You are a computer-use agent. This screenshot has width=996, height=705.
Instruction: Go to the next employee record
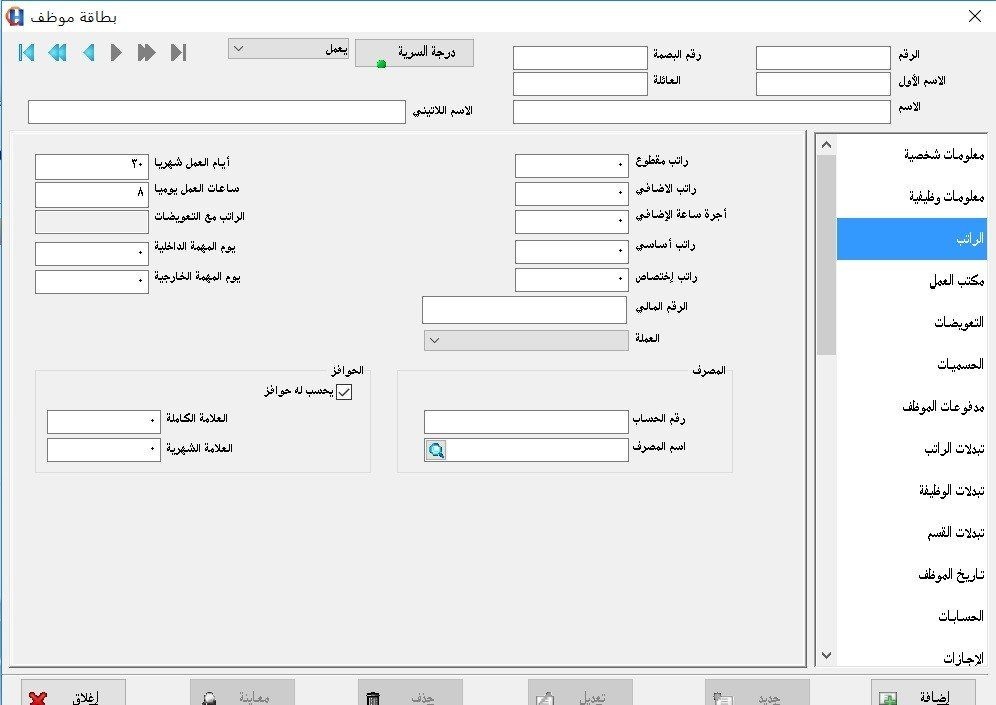[116, 52]
